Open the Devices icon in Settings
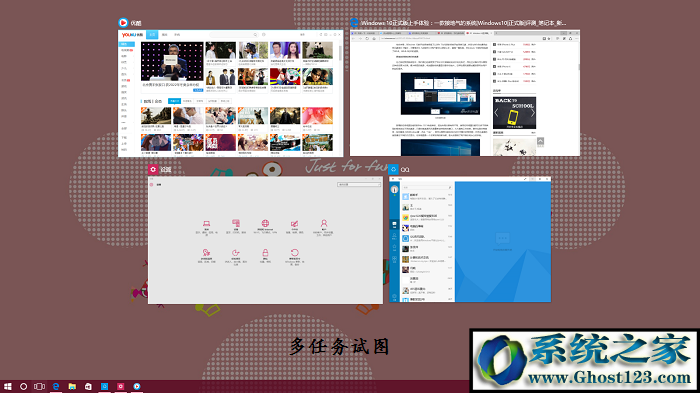Screen dimensions: 700x393 point(236,223)
